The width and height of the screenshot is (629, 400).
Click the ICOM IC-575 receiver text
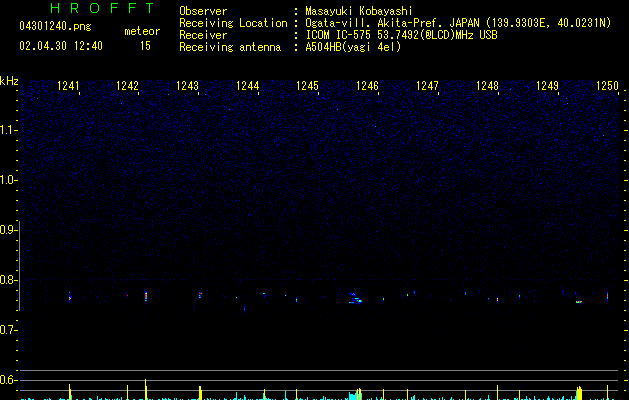(x=402, y=35)
